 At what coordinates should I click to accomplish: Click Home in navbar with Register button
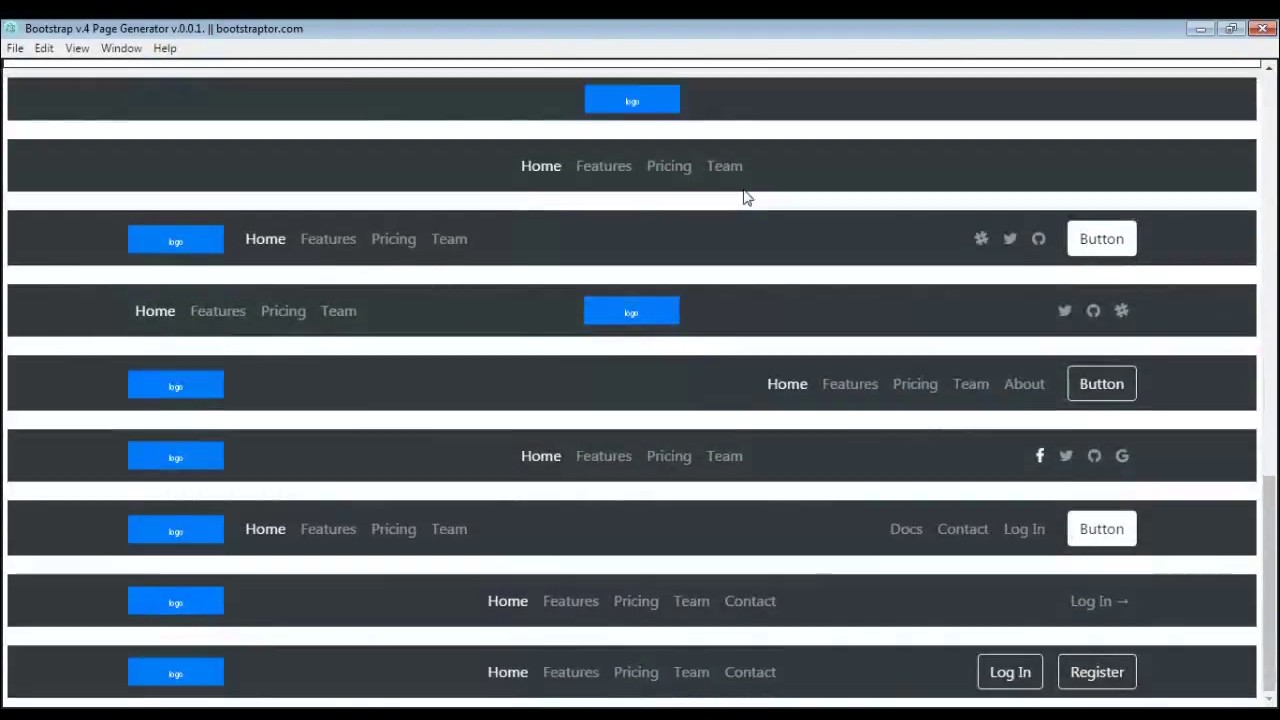508,672
